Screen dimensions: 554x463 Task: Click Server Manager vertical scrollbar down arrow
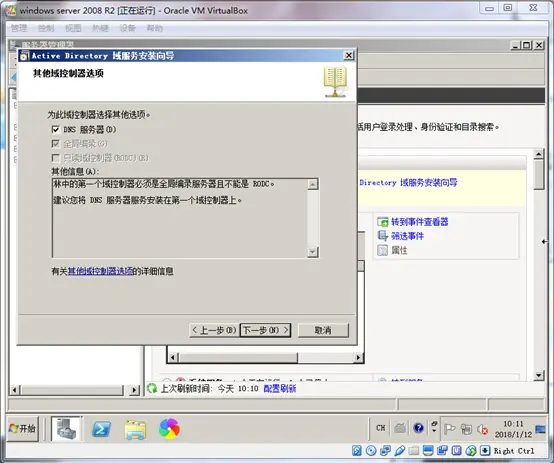(x=538, y=375)
